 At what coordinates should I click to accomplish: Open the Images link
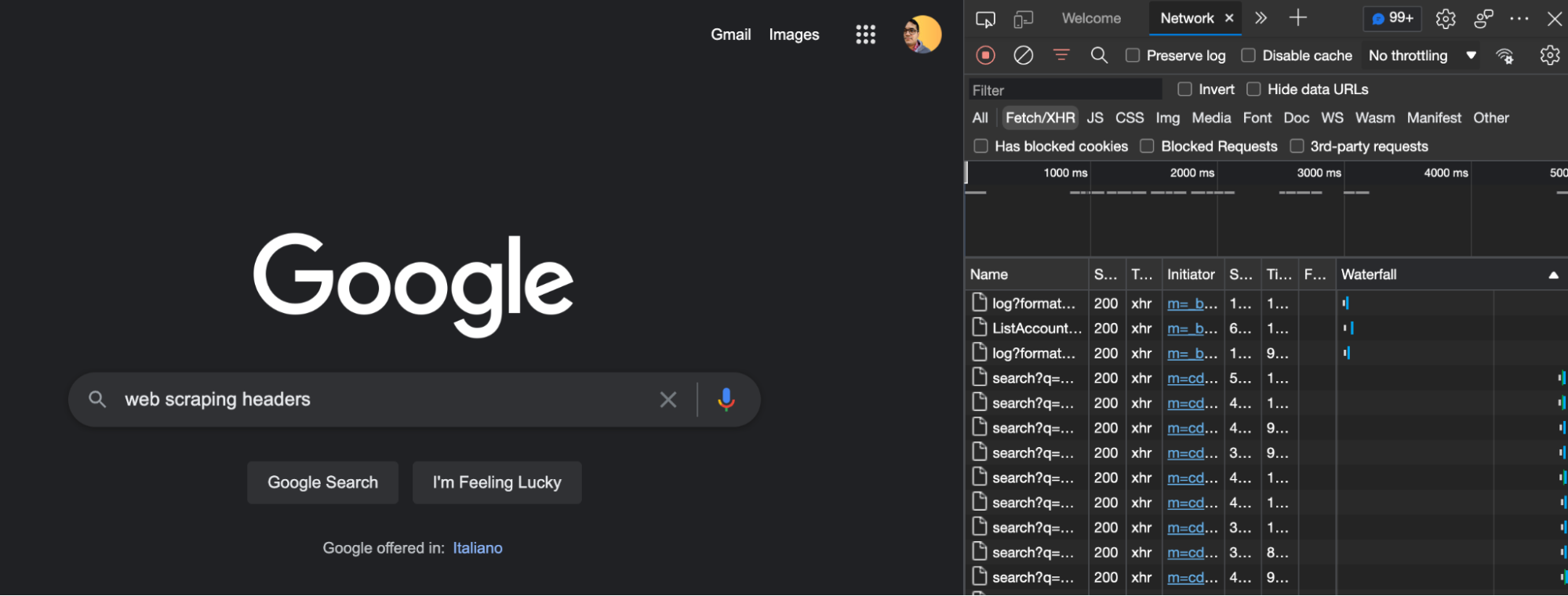794,35
